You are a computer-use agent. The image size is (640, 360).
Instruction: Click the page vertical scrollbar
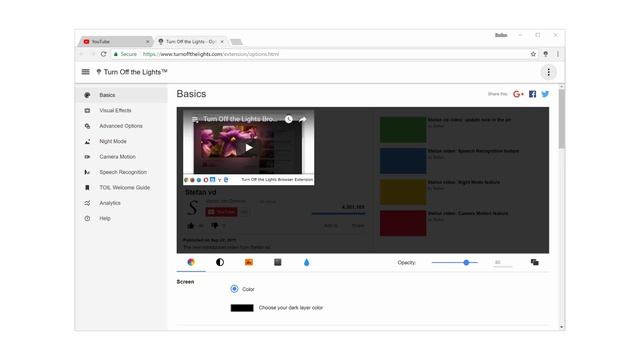pos(562,119)
